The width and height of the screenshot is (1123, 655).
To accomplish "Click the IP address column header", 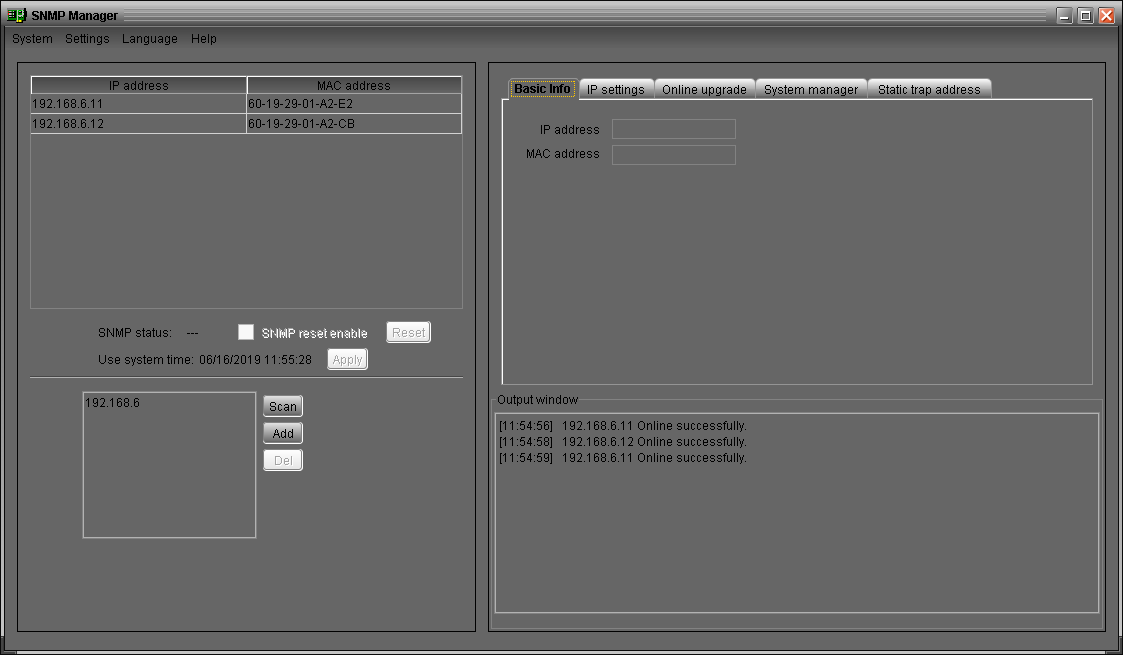I will 139,85.
